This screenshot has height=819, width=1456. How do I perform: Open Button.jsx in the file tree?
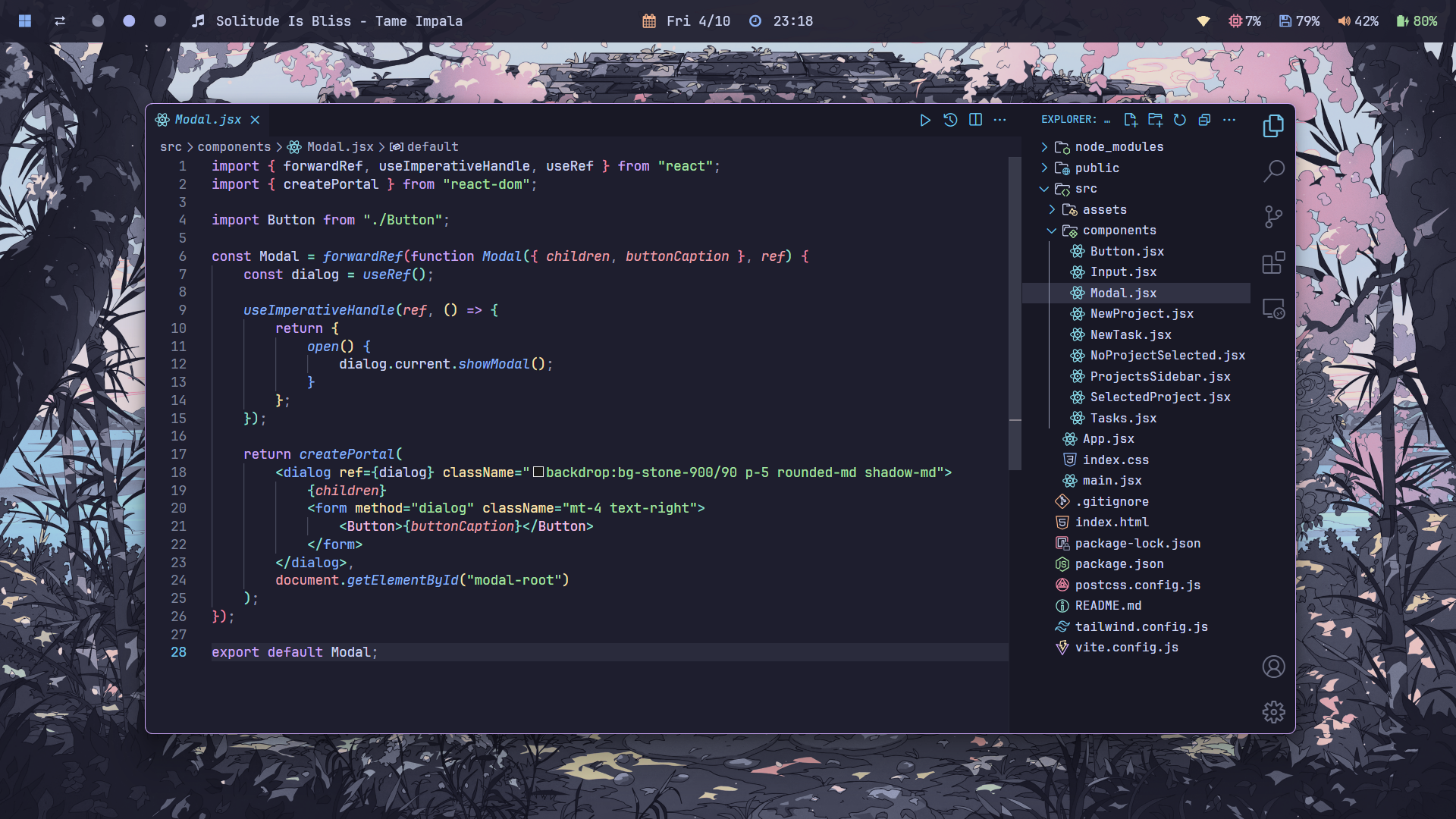click(1136, 252)
